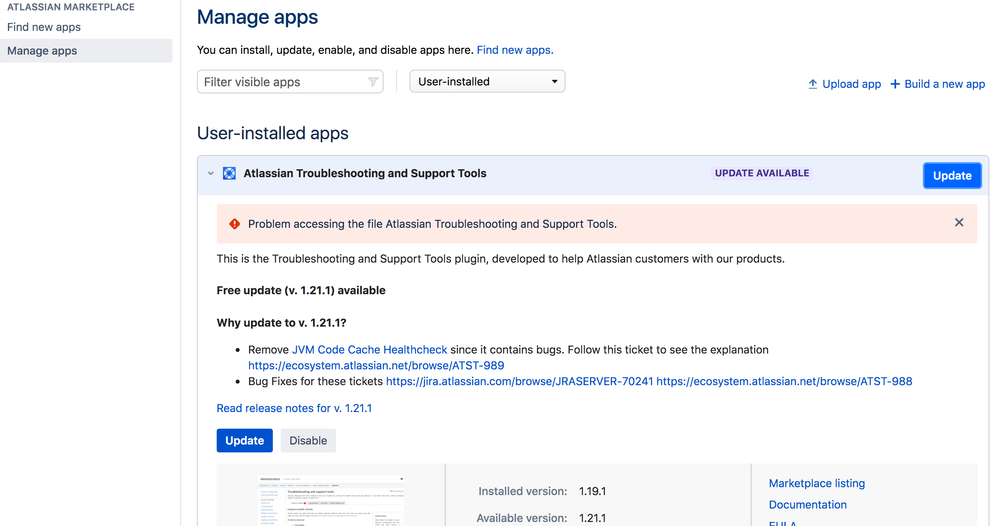Read release notes for v. 1.21.1

294,408
